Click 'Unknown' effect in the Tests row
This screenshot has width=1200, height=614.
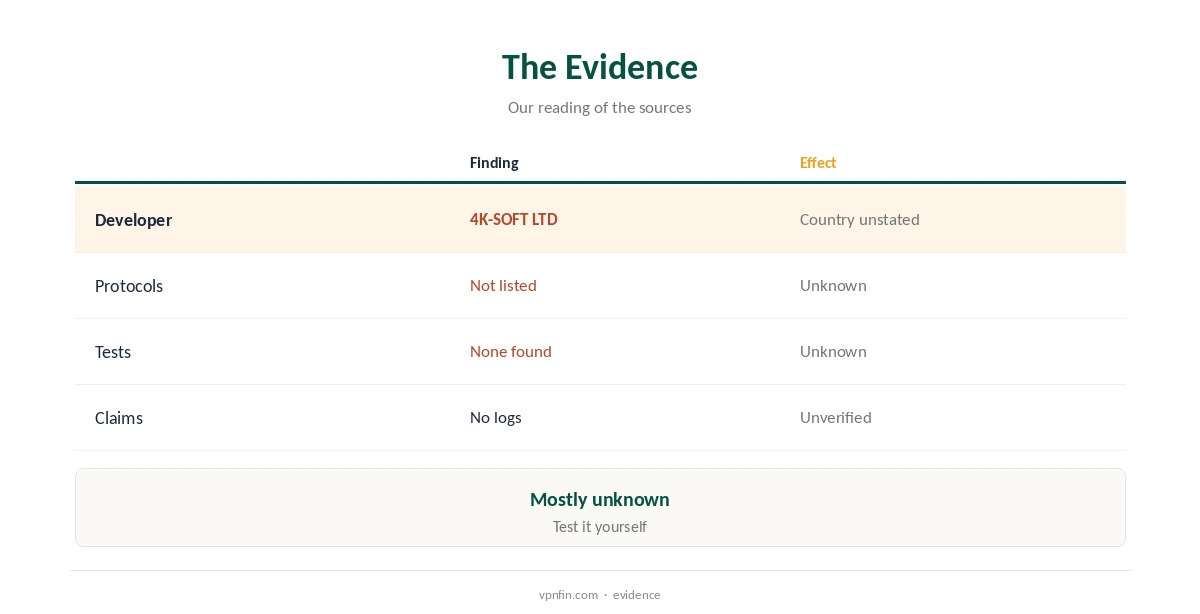click(833, 351)
